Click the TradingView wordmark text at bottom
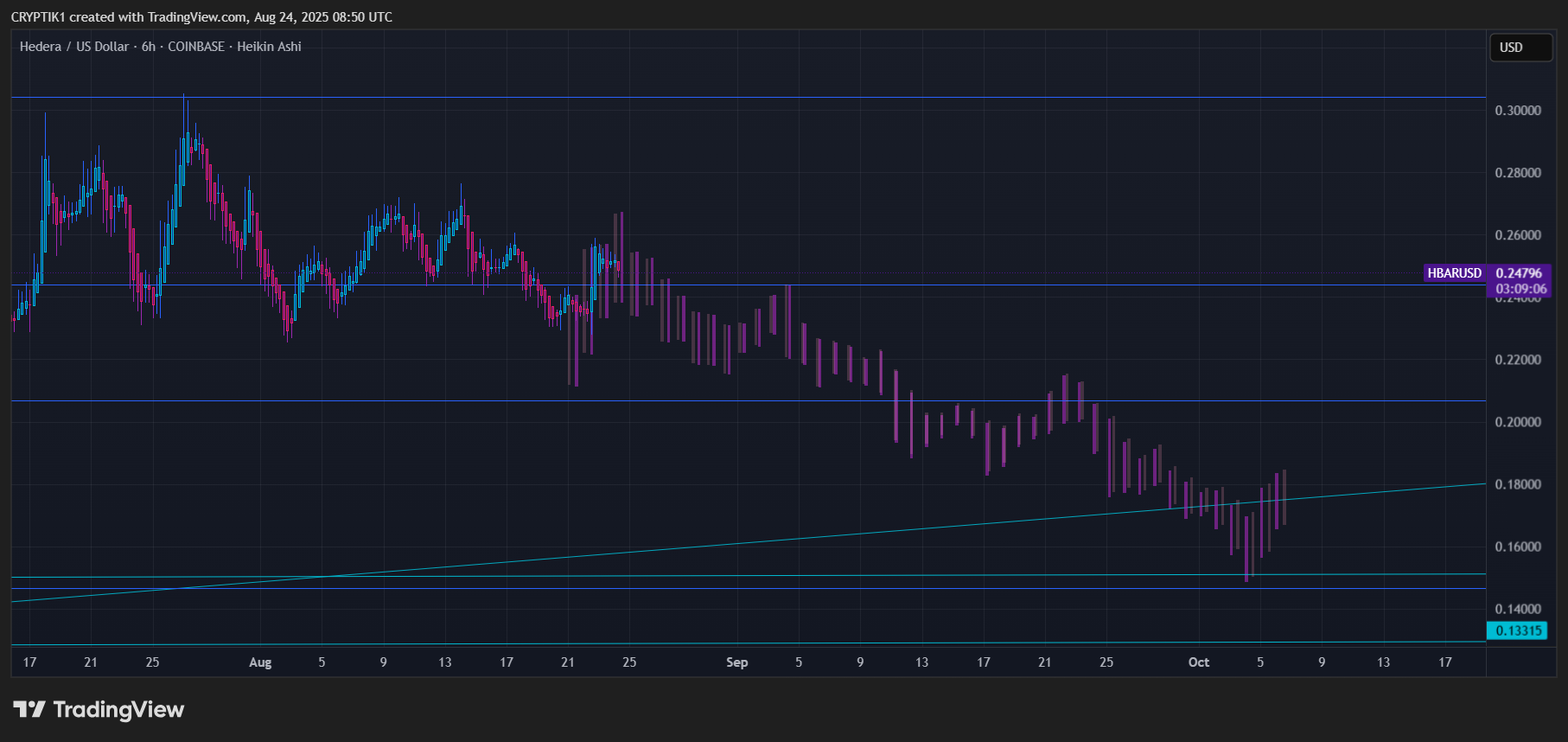The width and height of the screenshot is (1568, 742). (x=118, y=710)
